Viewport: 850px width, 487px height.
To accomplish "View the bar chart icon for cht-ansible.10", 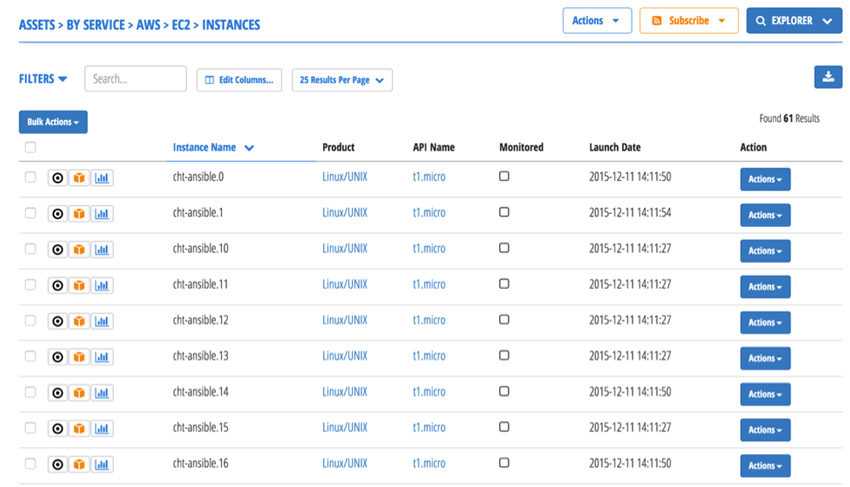I will pyautogui.click(x=102, y=249).
